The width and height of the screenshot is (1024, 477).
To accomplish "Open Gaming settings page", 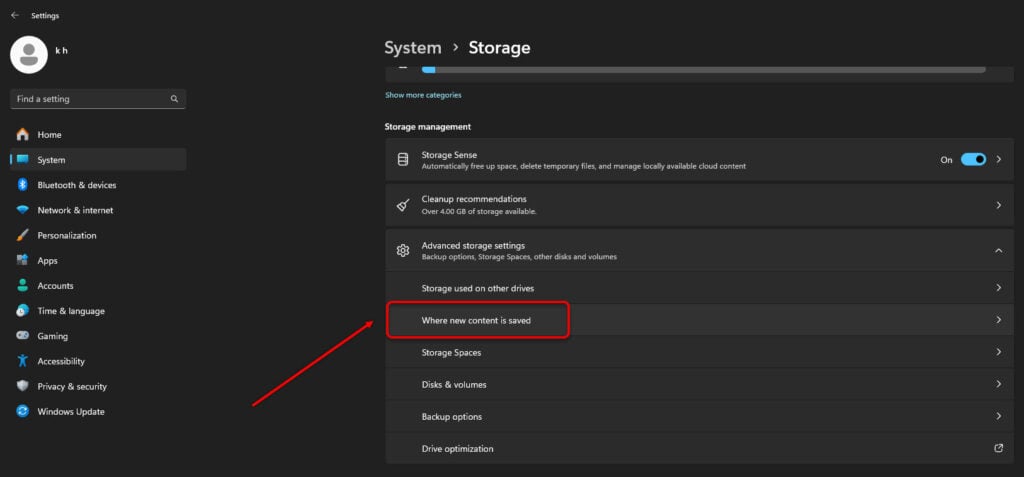I will click(x=98, y=336).
